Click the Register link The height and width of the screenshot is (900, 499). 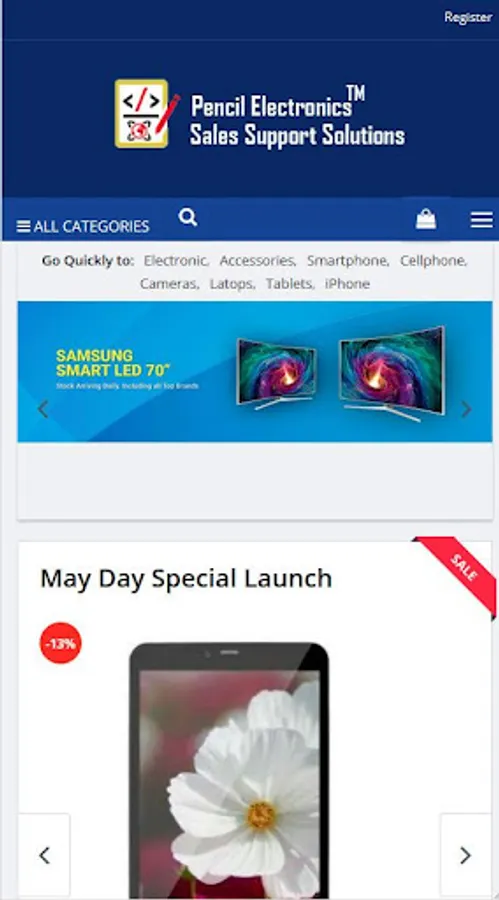468,17
